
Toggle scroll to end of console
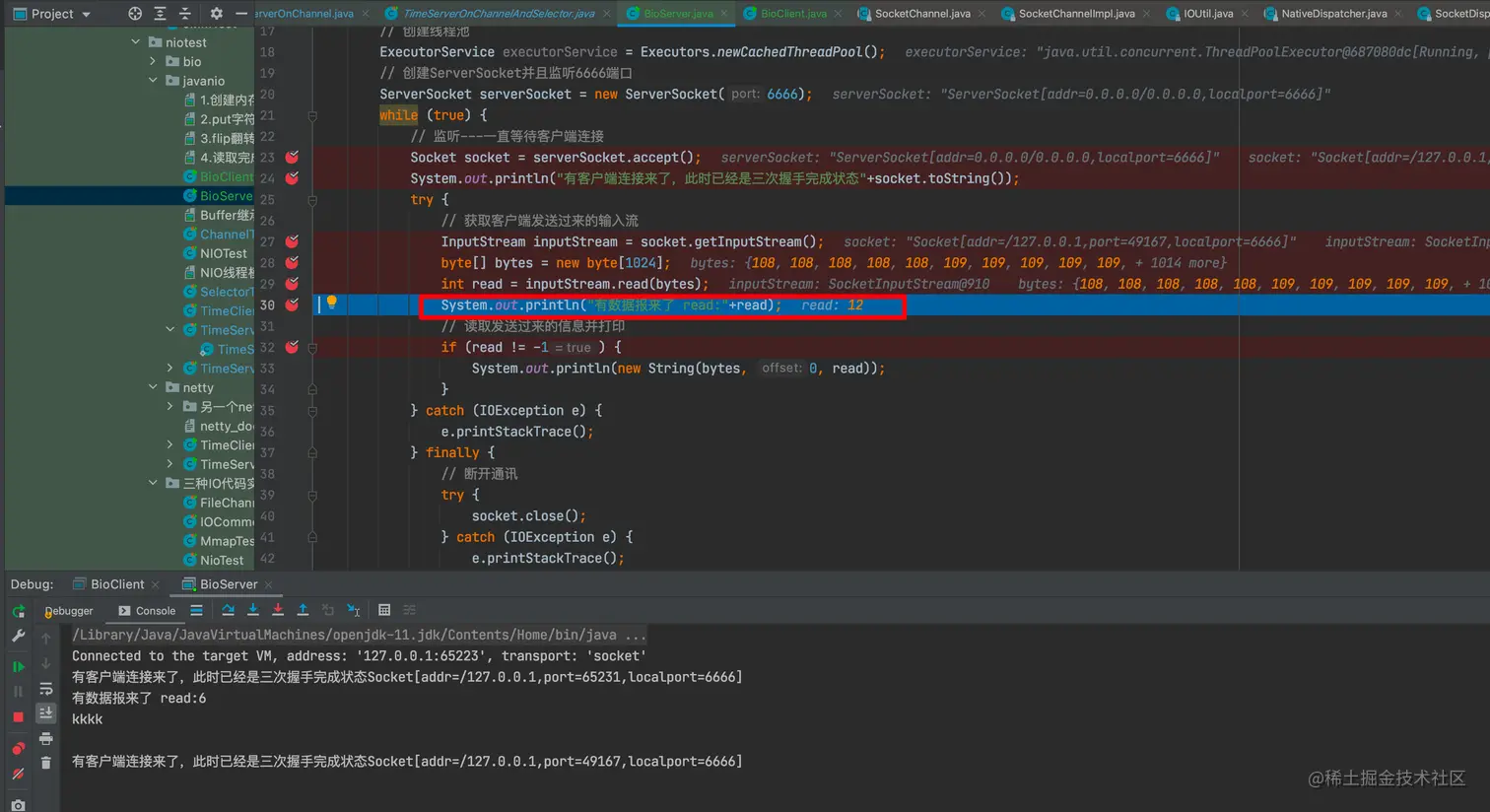point(46,712)
